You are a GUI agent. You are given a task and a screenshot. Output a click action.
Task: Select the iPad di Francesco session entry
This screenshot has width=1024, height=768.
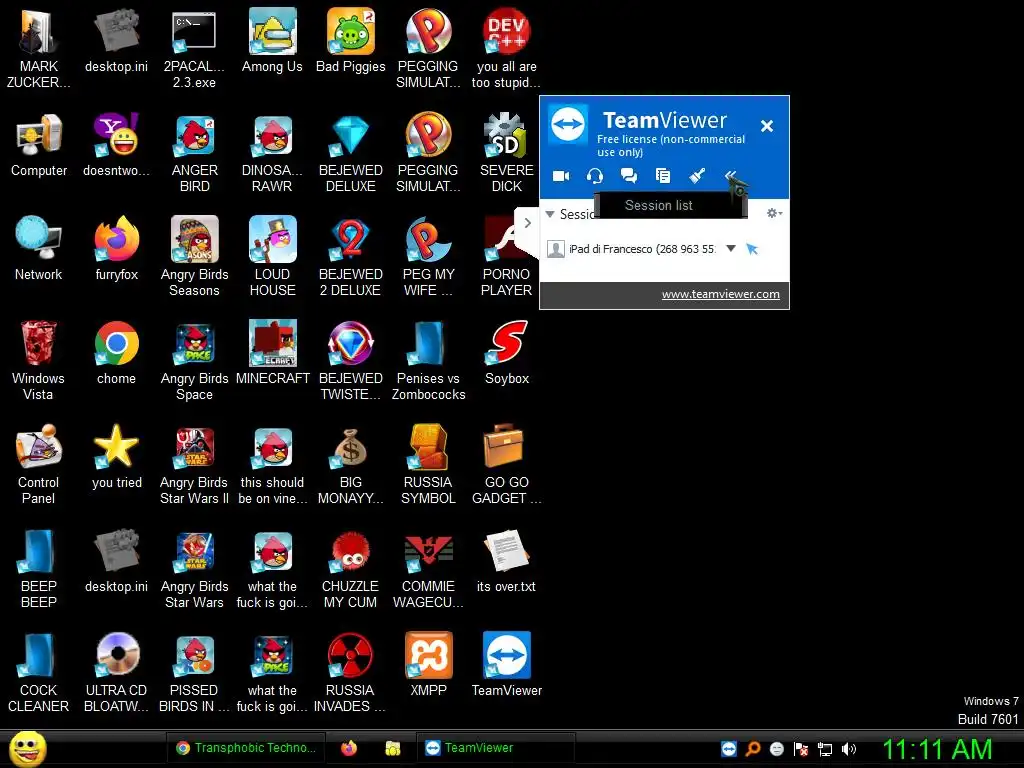642,249
